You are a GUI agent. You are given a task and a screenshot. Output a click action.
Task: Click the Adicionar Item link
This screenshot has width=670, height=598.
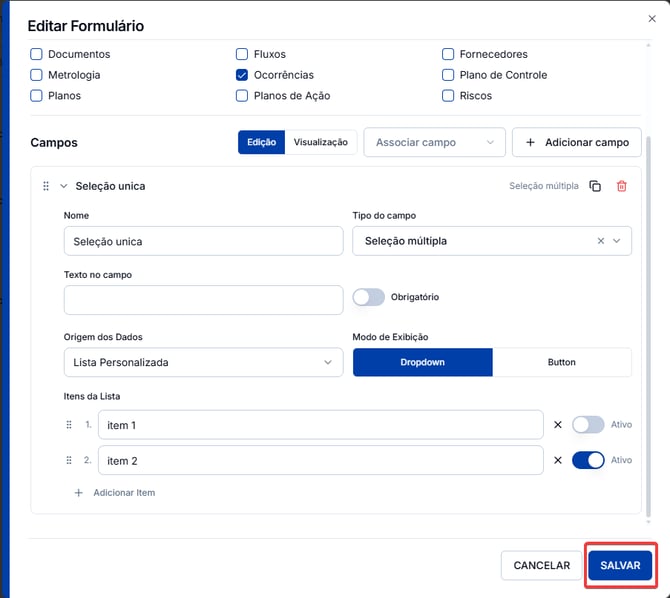[124, 493]
